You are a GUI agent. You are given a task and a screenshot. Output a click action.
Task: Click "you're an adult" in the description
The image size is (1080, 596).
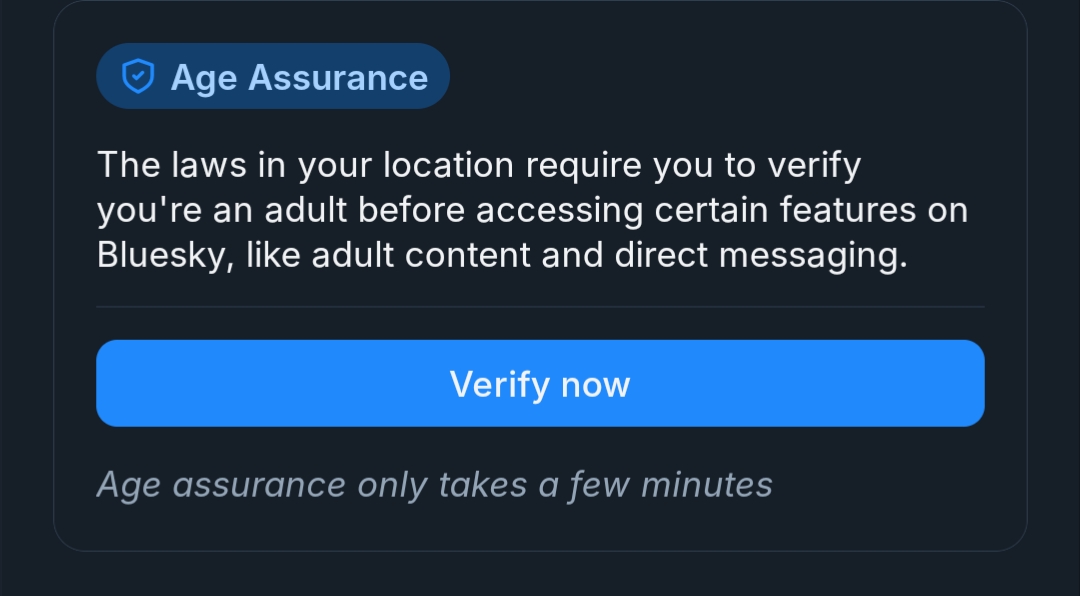[222, 211]
